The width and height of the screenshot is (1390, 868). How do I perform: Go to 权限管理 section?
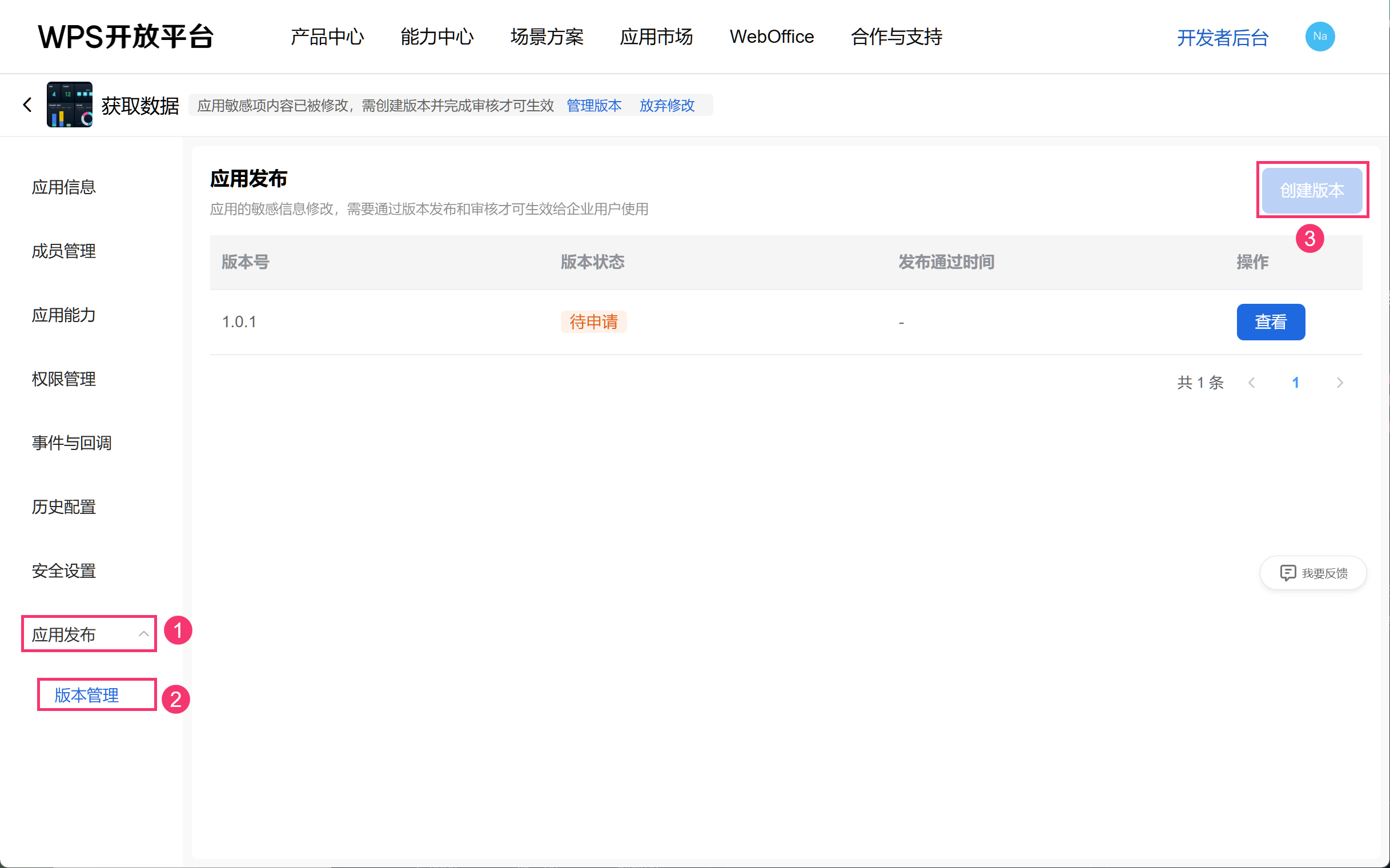64,379
